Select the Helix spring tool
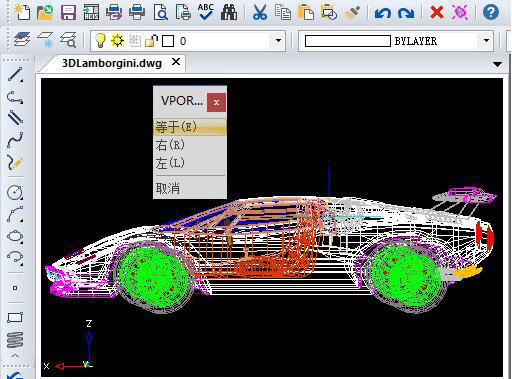 15,340
